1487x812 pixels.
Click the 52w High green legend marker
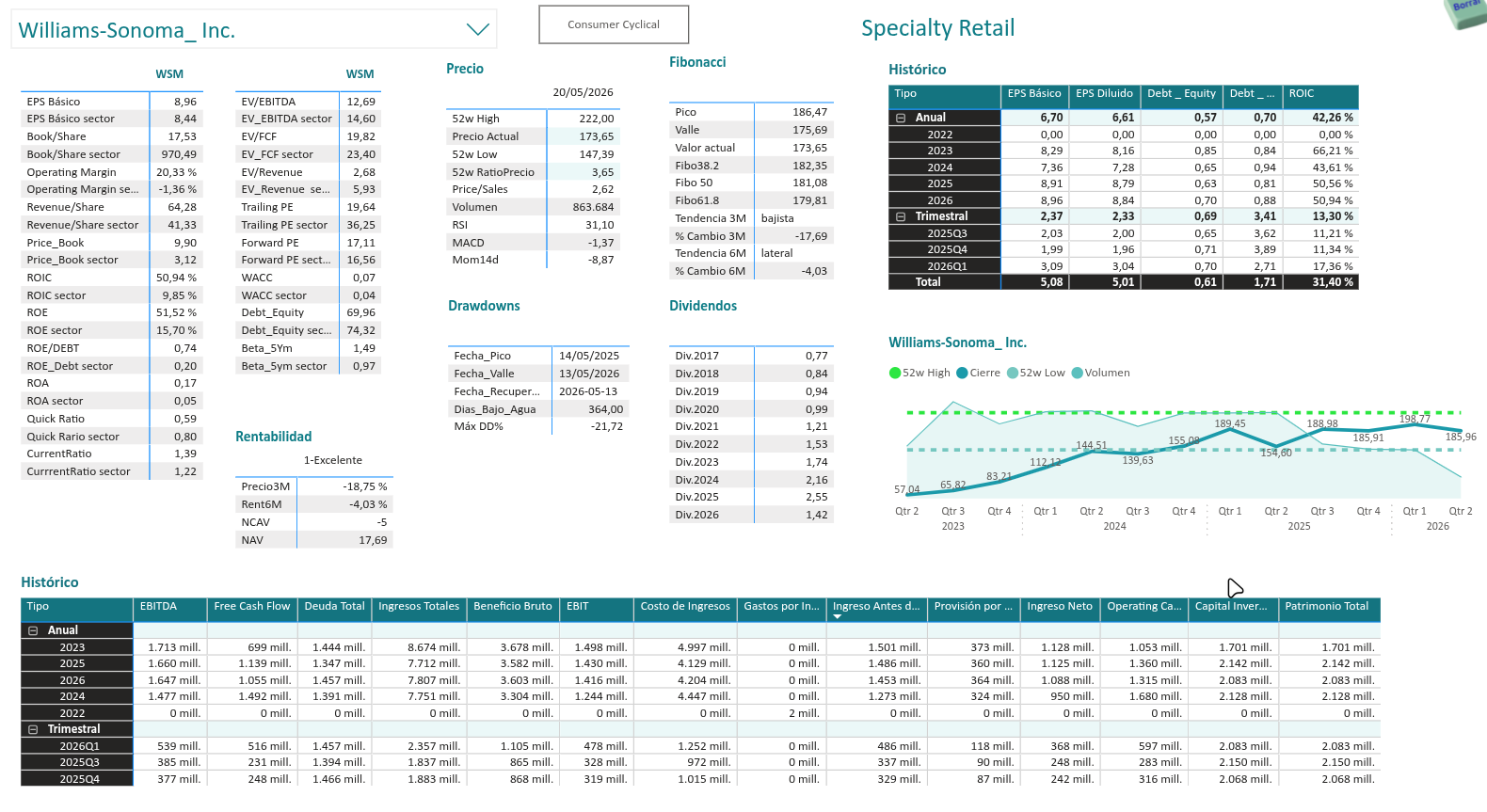[x=895, y=373]
